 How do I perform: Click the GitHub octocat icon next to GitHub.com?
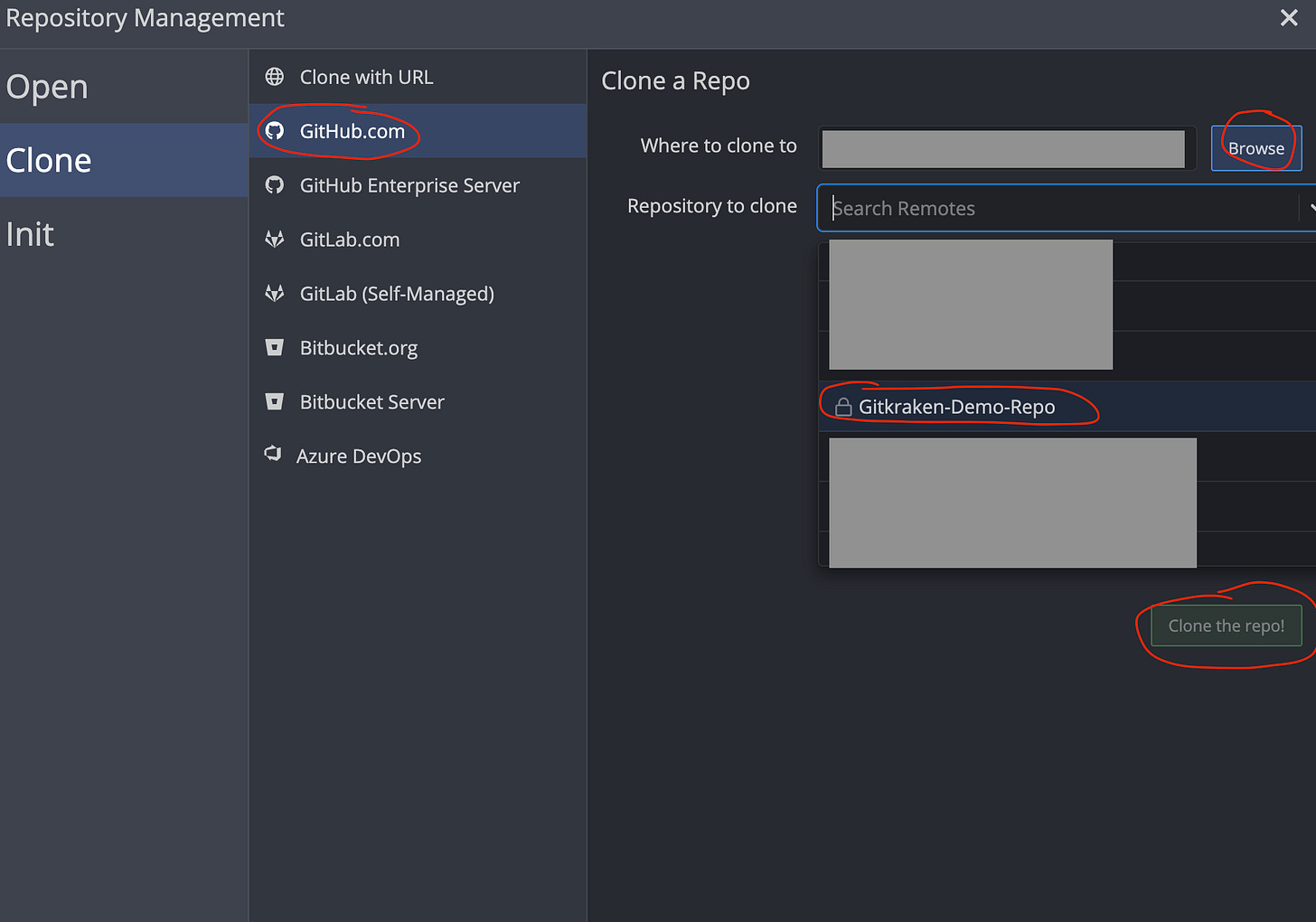click(275, 131)
